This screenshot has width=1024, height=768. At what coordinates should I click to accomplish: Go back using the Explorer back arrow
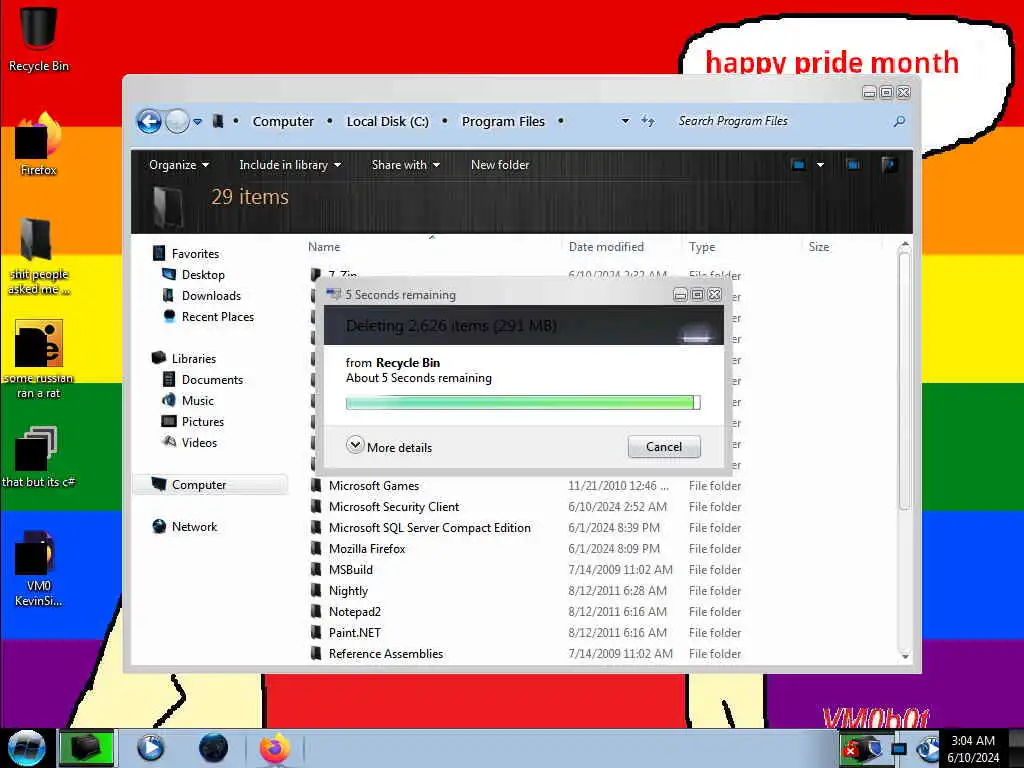(149, 121)
